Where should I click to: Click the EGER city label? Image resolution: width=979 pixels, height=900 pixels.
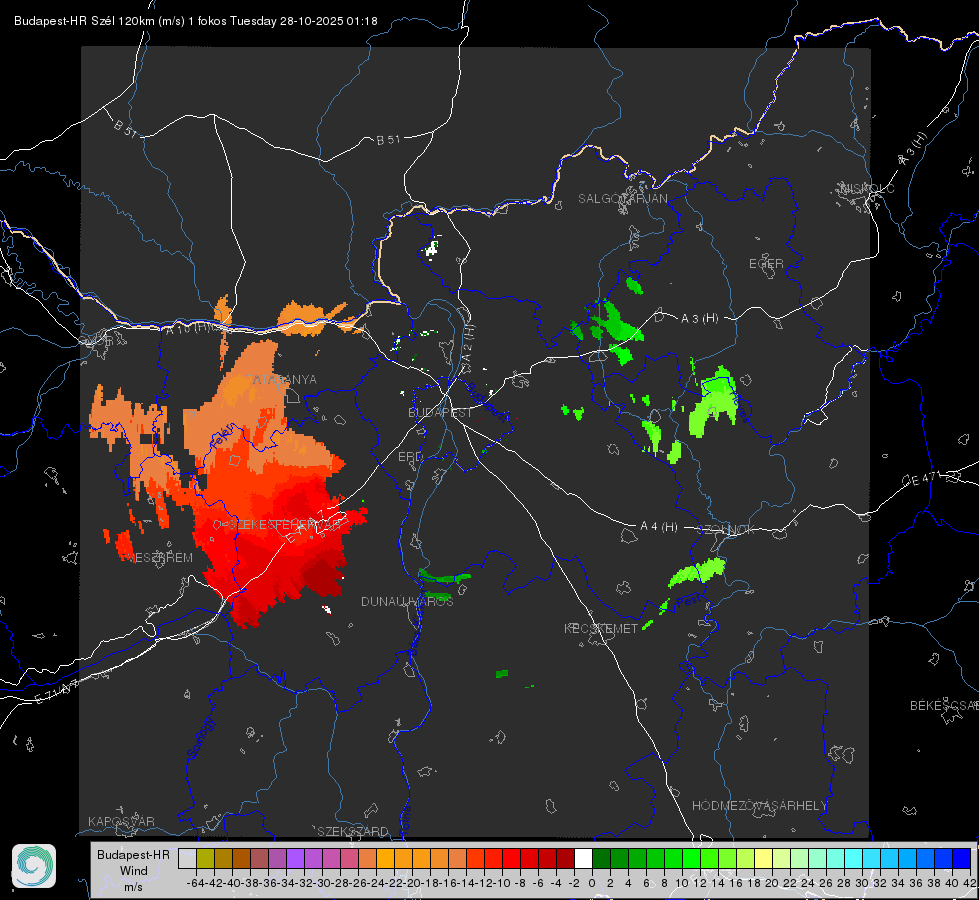(766, 264)
